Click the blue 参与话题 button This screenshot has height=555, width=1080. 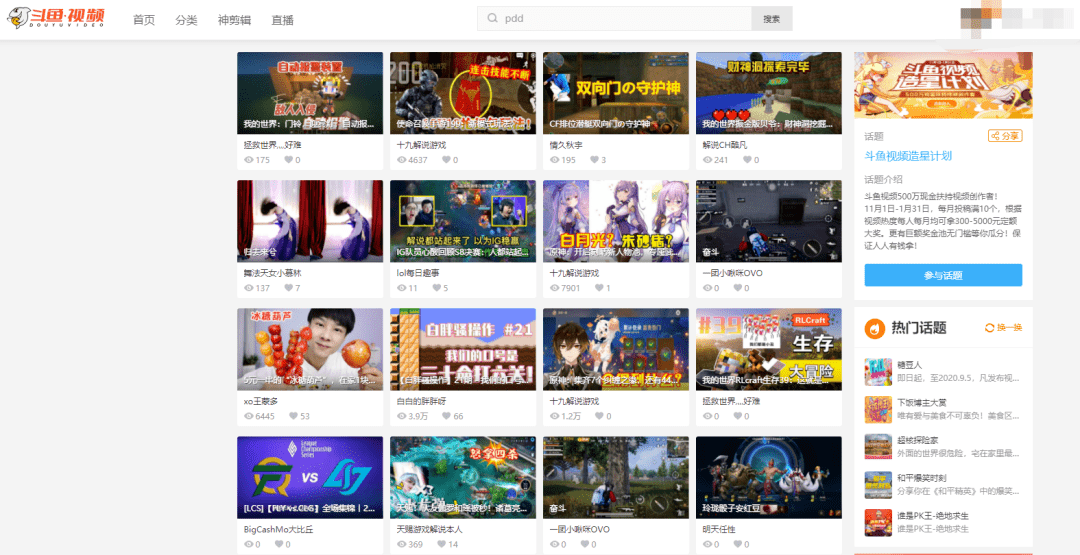point(942,275)
